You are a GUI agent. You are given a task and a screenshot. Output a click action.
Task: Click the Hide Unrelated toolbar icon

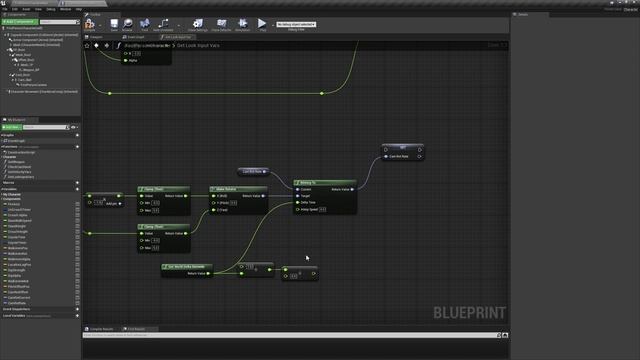click(163, 24)
